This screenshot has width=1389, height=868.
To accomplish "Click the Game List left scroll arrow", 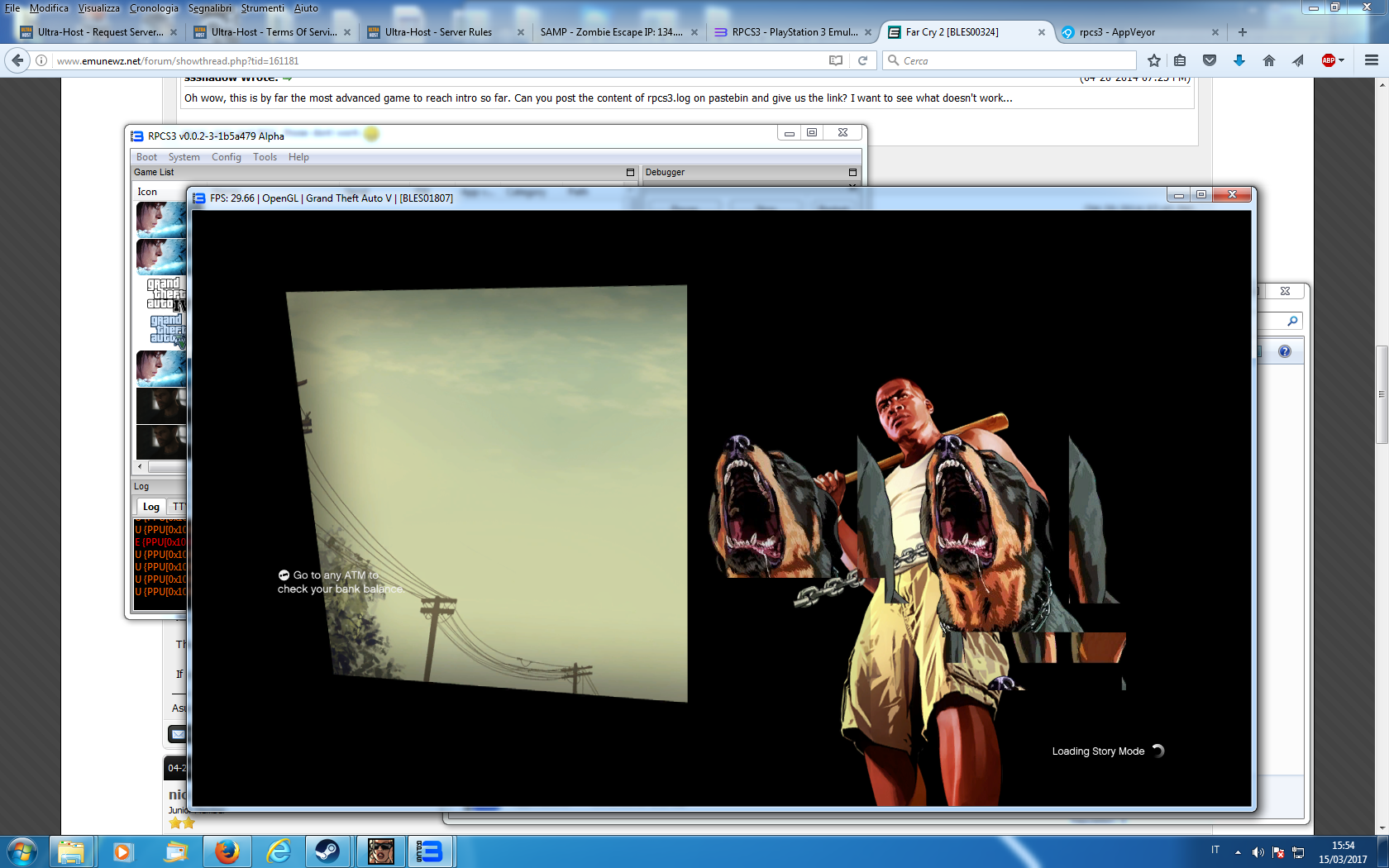I will click(140, 467).
